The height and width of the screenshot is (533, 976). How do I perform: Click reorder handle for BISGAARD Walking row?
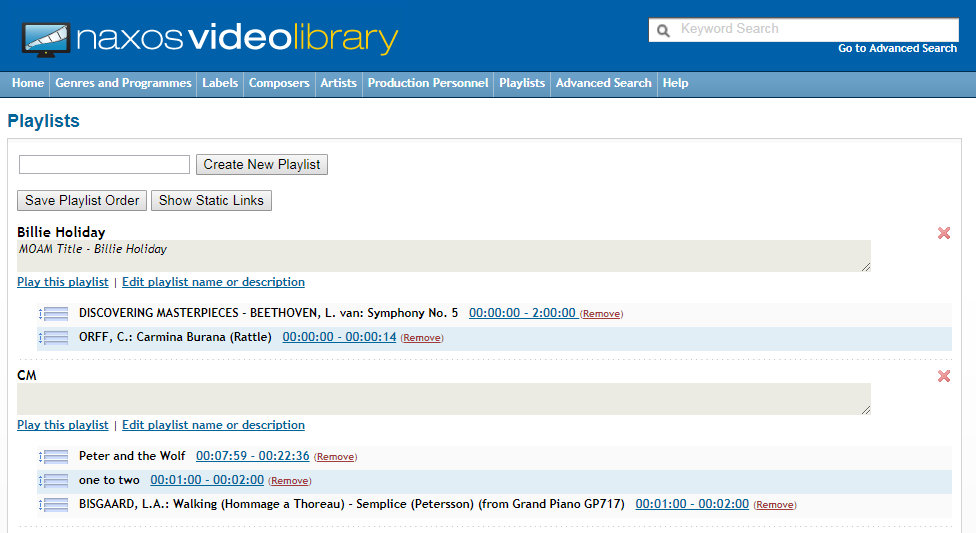pos(54,504)
